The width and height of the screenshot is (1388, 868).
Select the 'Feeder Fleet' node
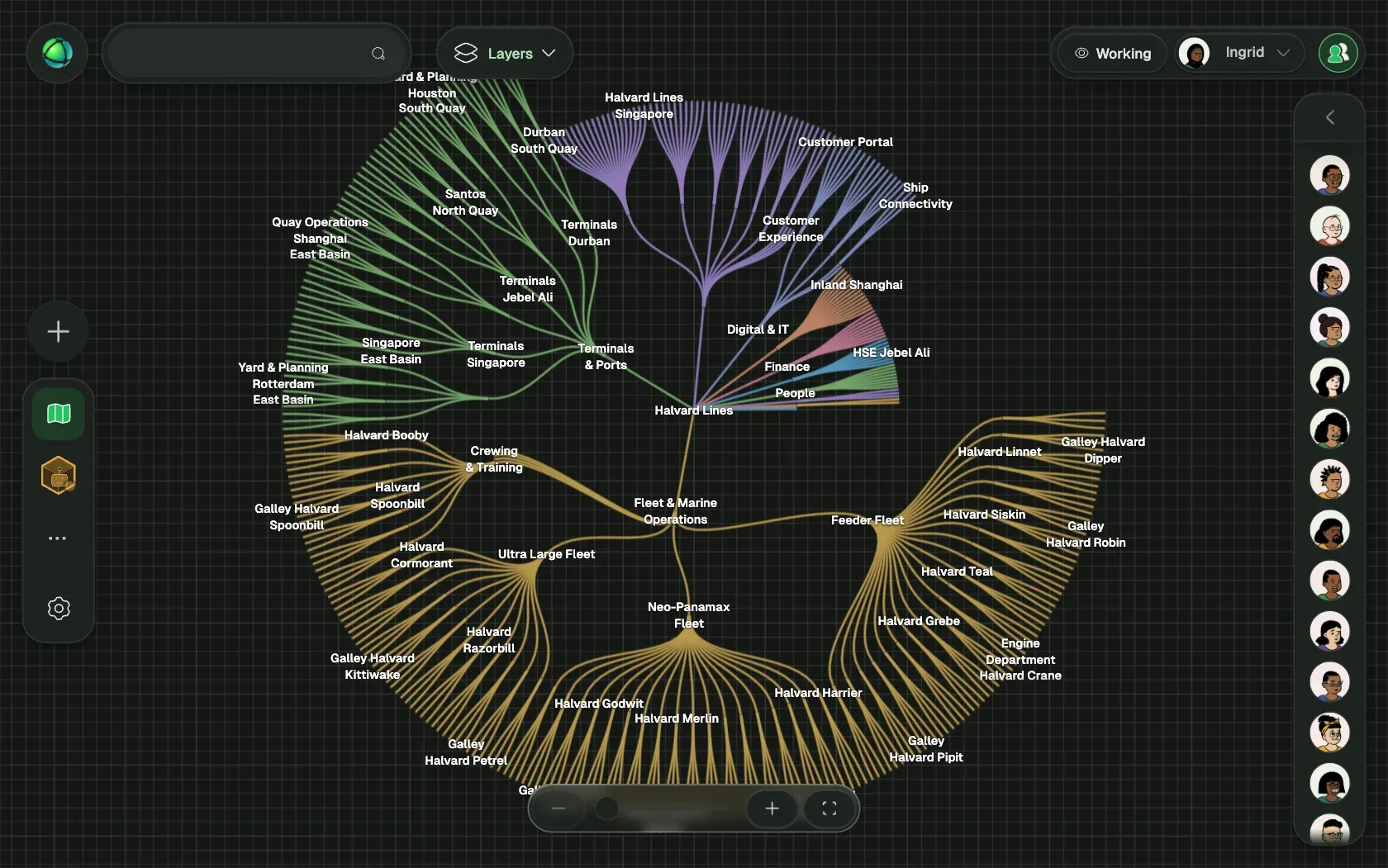867,520
